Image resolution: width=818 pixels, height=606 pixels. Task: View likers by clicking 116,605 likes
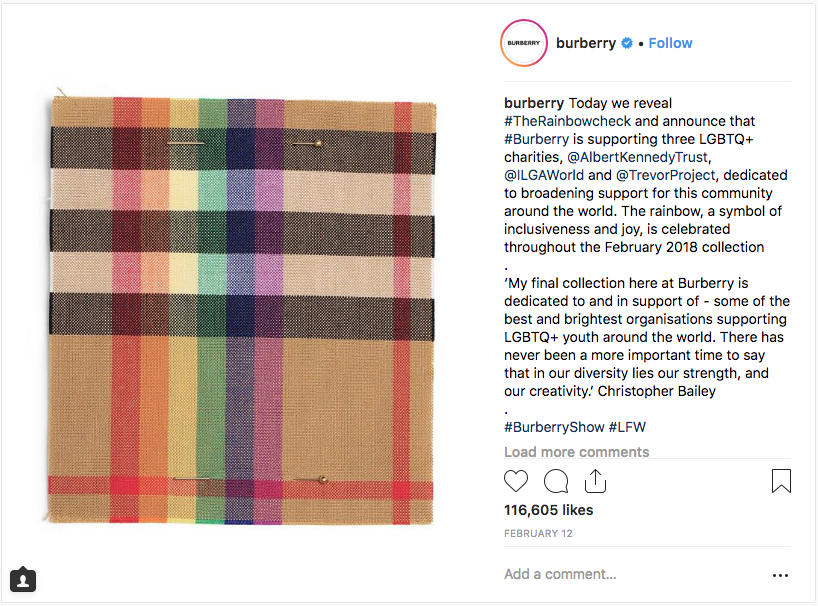pyautogui.click(x=548, y=510)
